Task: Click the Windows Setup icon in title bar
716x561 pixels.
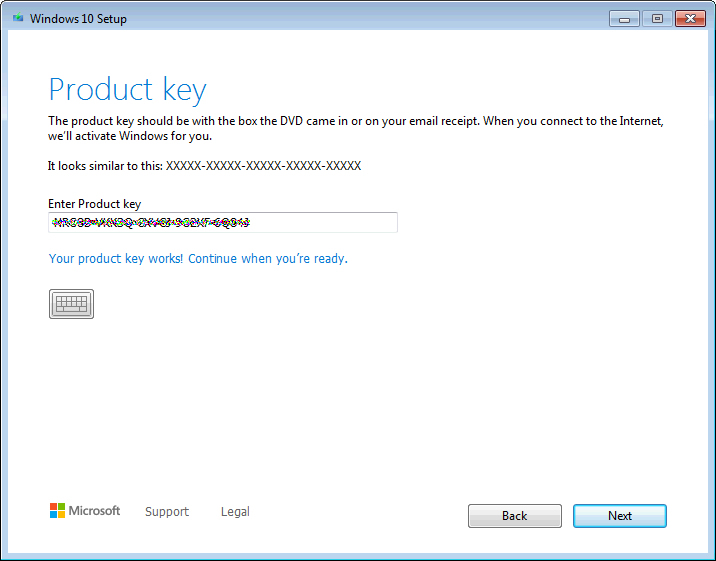Action: [x=18, y=18]
